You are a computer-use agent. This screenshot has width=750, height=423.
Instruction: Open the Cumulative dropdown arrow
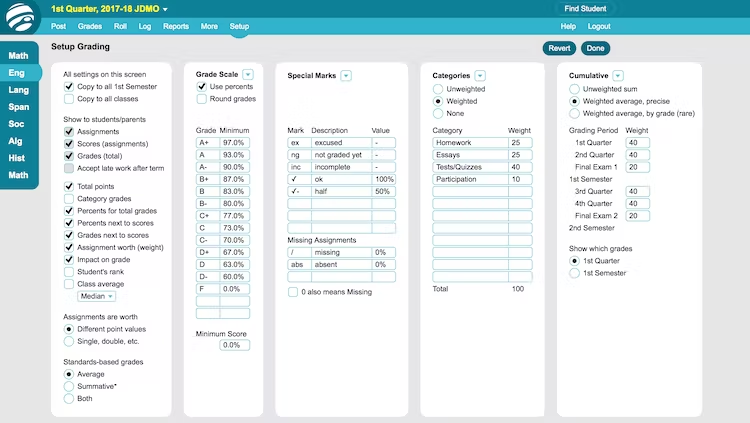click(618, 75)
